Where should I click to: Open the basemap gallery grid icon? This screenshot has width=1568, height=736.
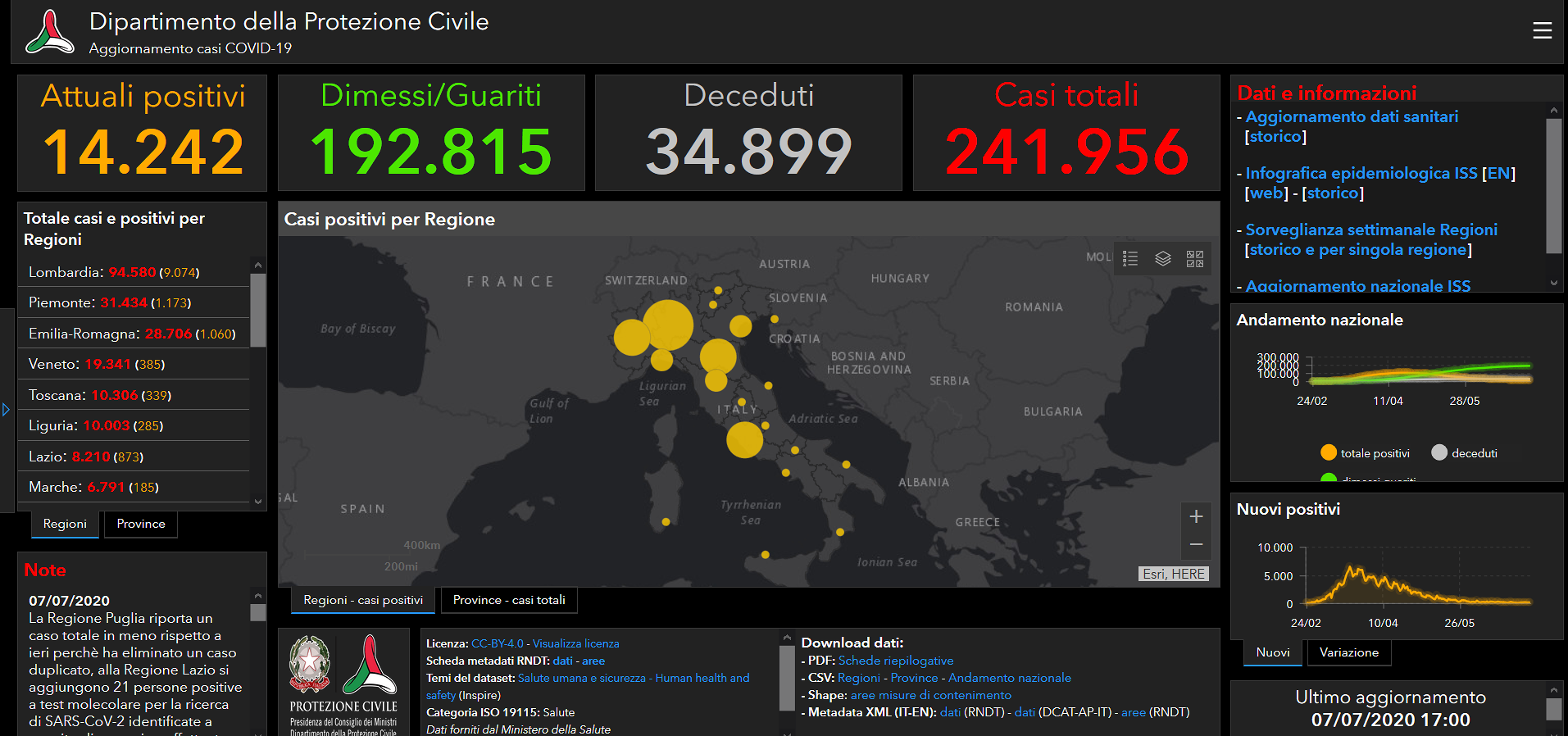point(1195,259)
